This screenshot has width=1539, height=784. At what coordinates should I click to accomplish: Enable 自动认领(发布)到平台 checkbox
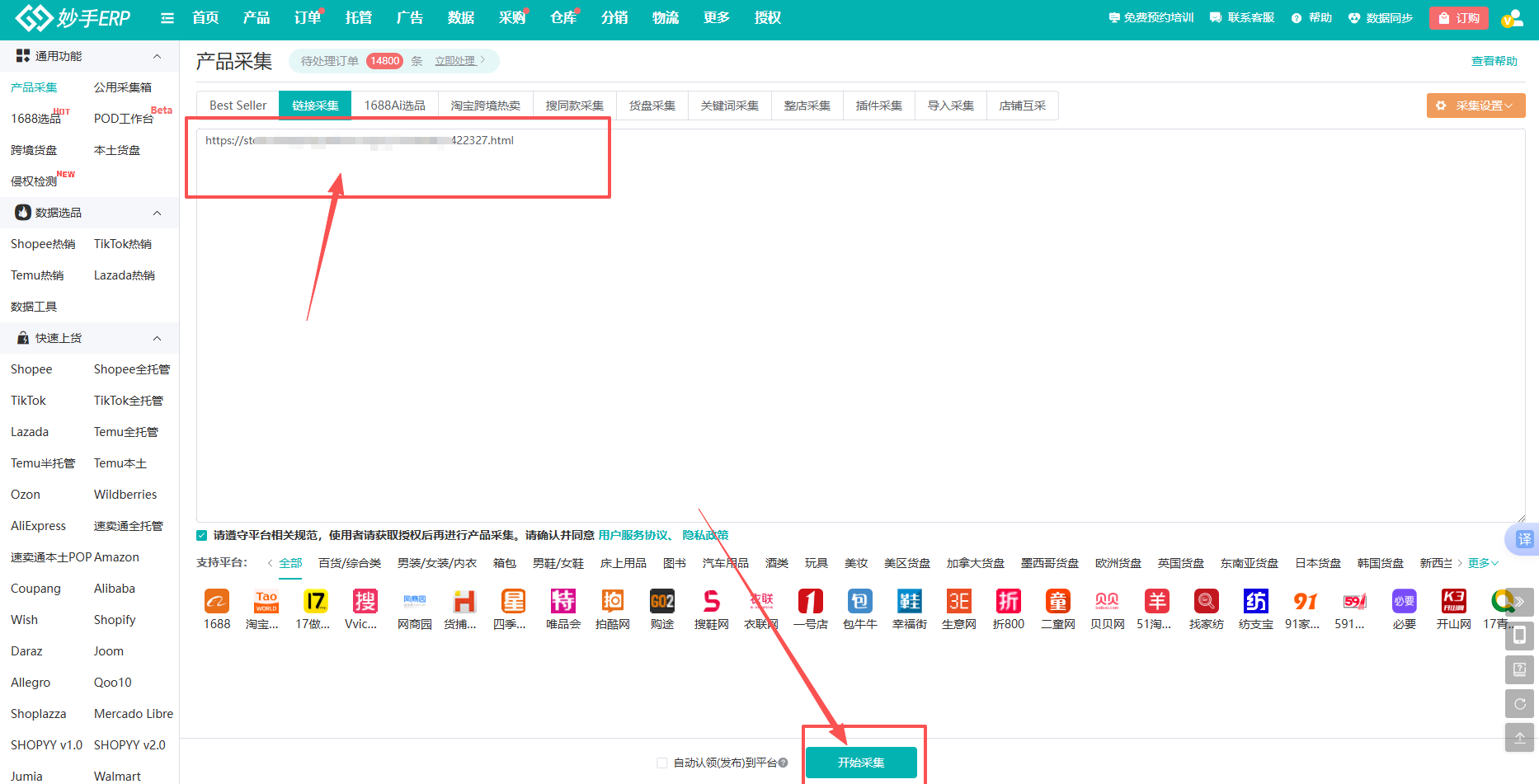pos(661,763)
